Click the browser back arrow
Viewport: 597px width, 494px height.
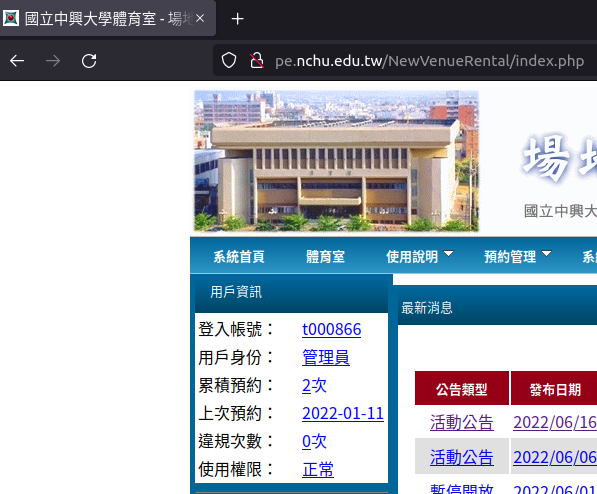click(17, 61)
